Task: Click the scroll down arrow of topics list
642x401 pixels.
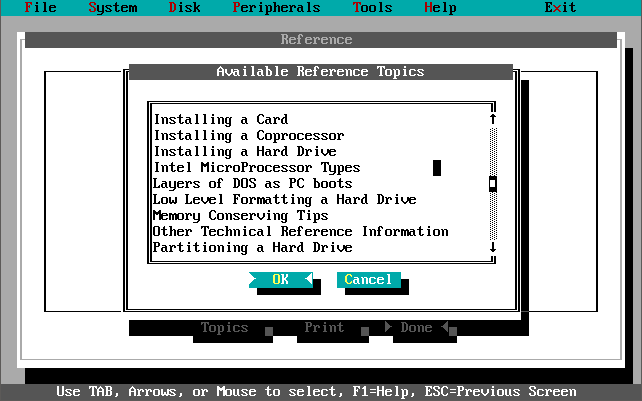Action: pyautogui.click(x=493, y=247)
